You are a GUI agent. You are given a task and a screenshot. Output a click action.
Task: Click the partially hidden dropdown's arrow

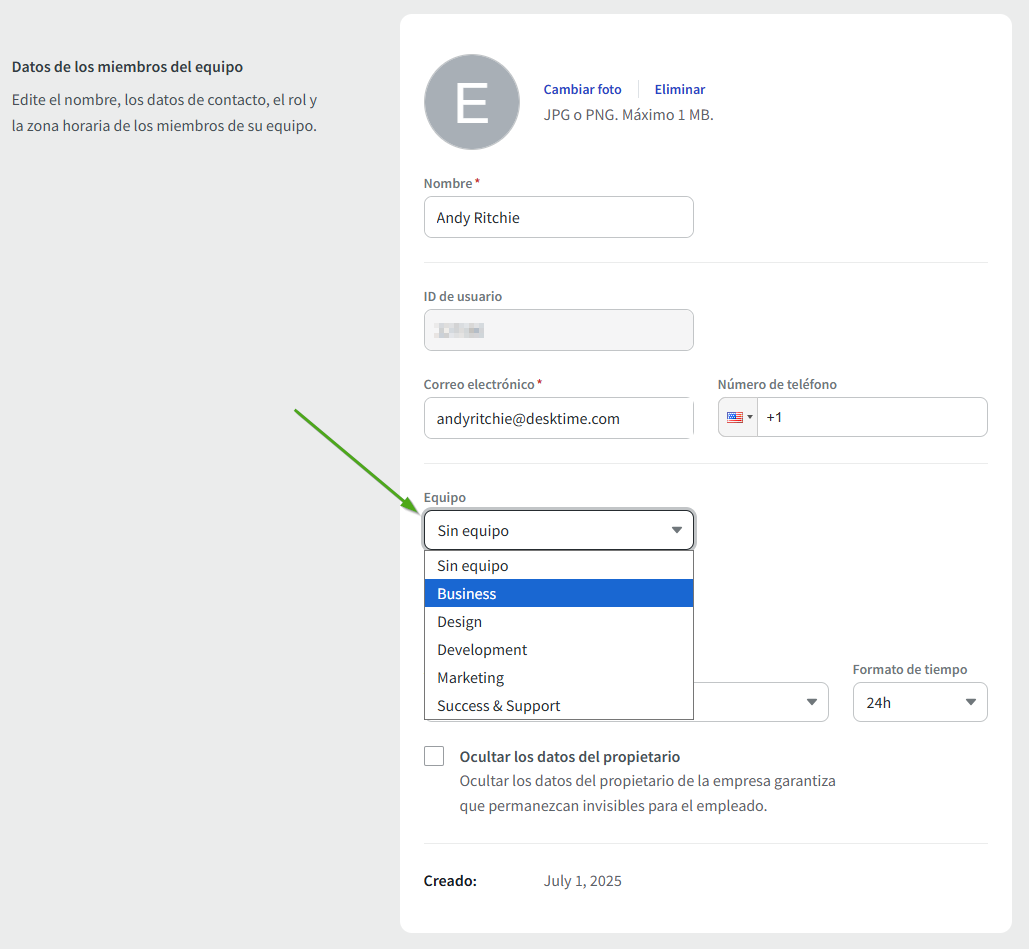[x=812, y=702]
